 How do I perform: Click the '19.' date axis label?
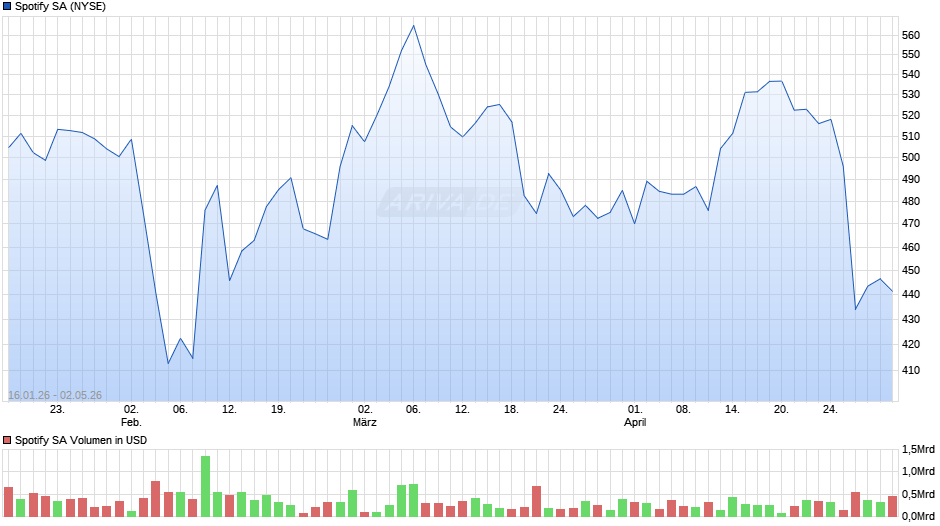click(278, 410)
